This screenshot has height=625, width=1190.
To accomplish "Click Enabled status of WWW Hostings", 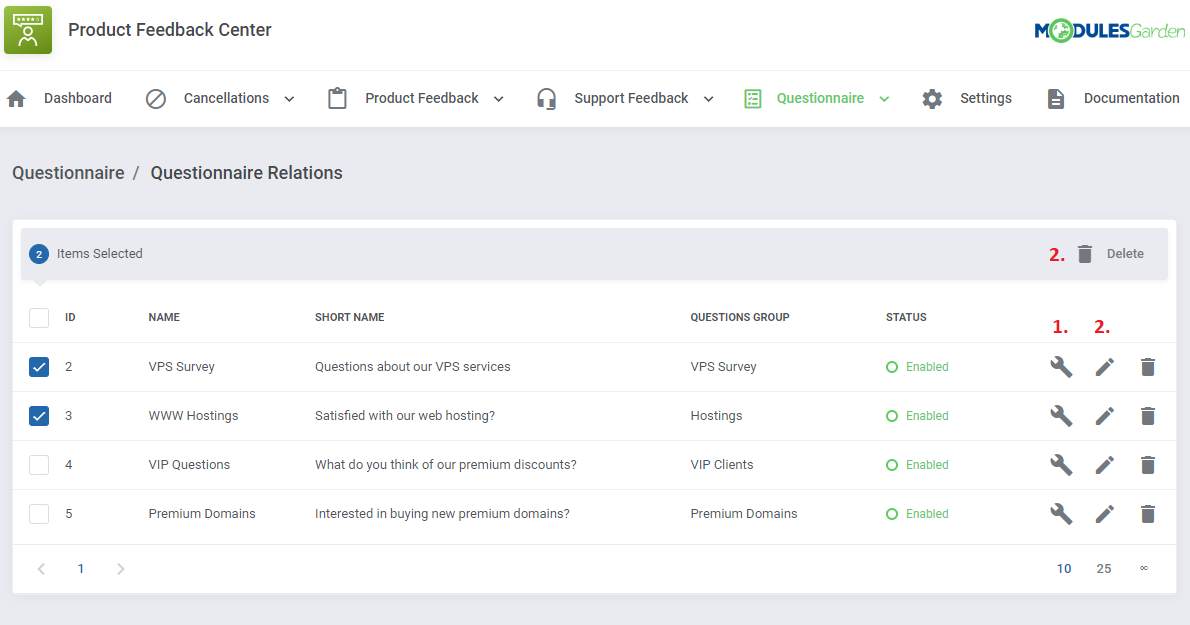I will [918, 416].
